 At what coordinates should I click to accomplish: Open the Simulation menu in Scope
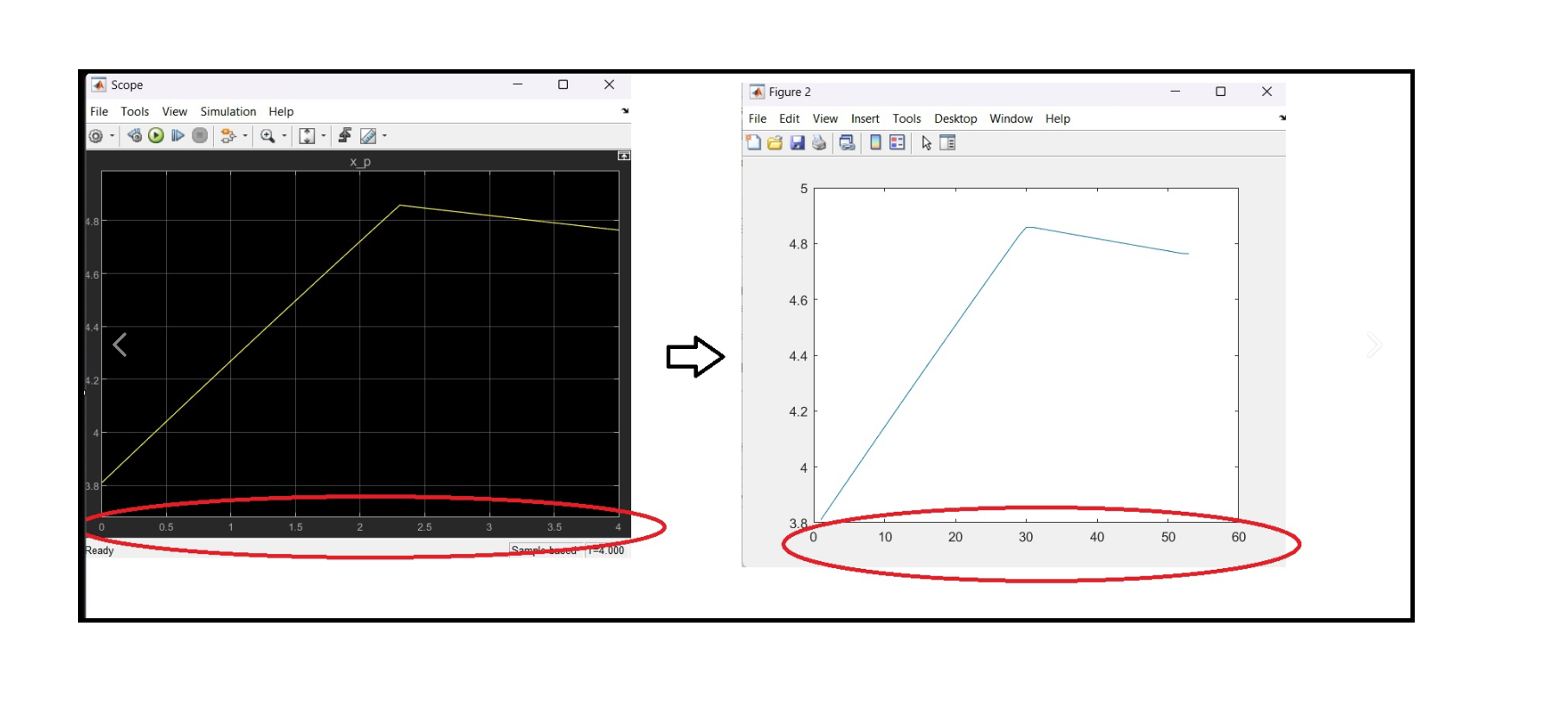pyautogui.click(x=228, y=112)
